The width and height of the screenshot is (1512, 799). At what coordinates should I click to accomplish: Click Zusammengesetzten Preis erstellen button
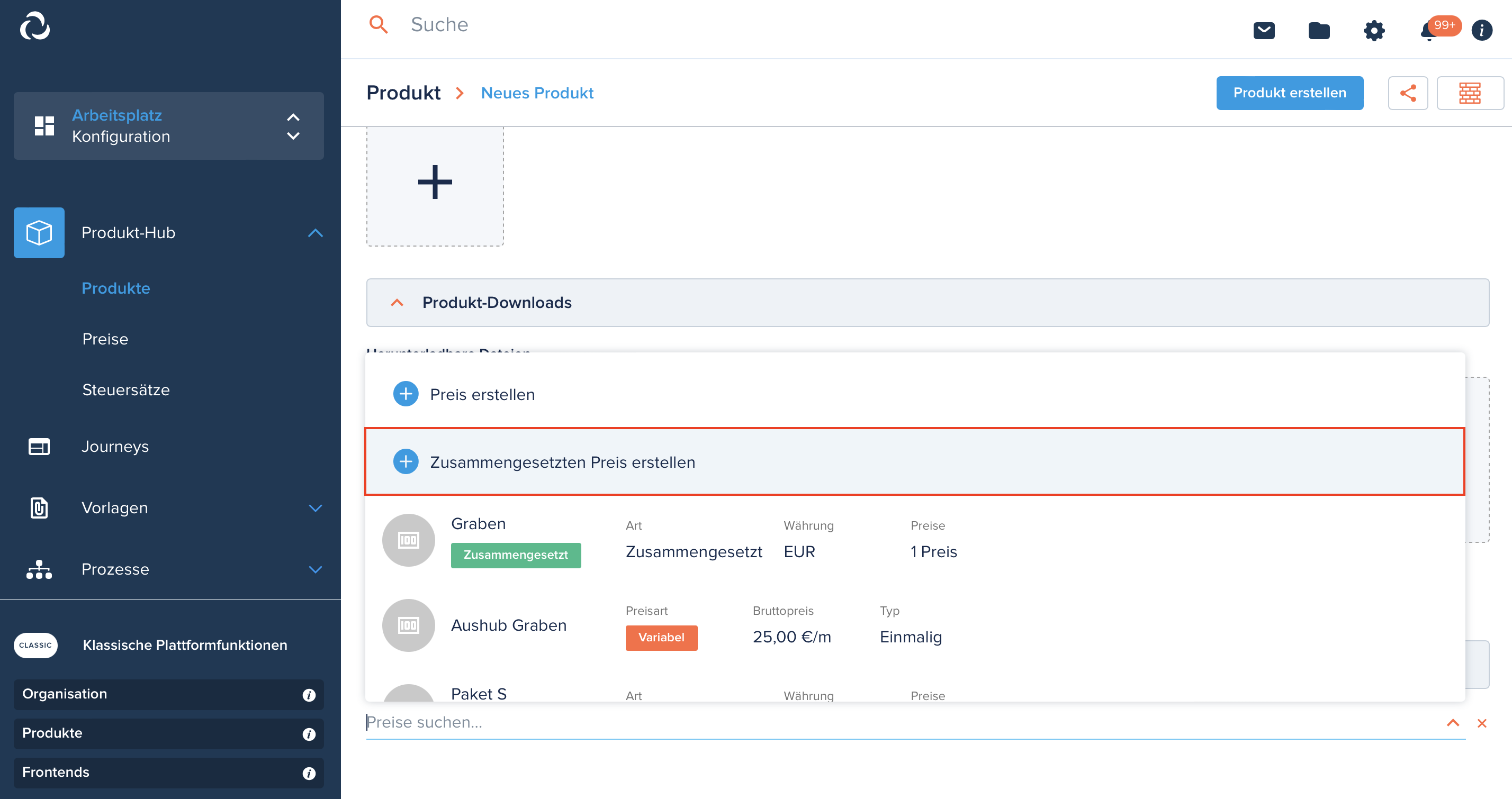coord(562,461)
